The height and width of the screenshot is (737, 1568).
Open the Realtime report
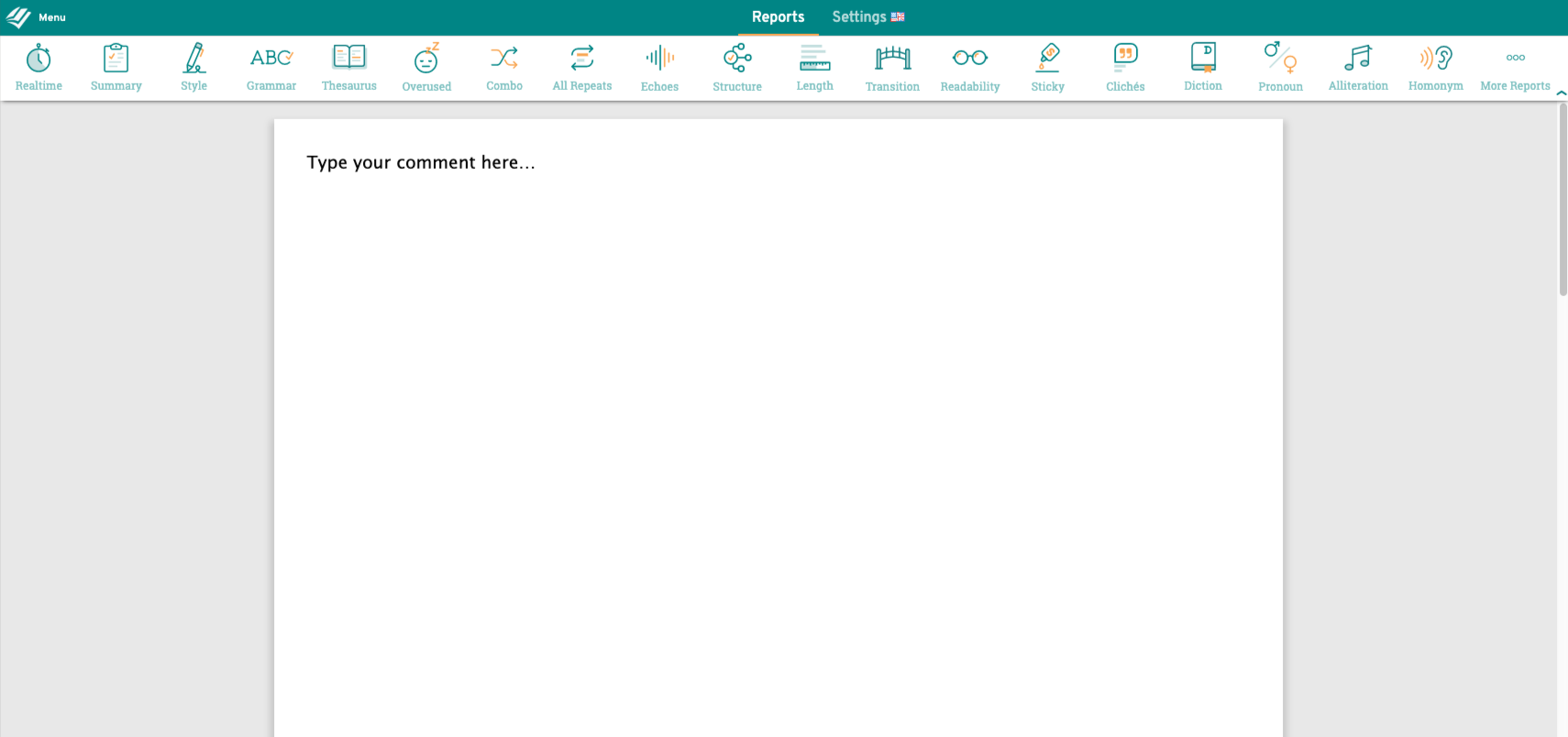[x=39, y=68]
